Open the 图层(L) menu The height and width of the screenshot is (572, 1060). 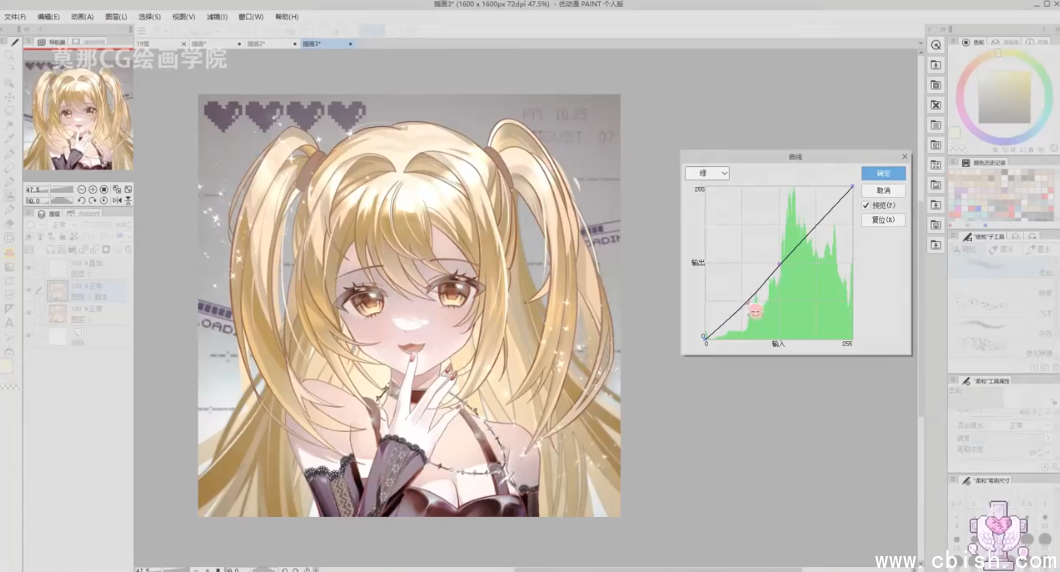(116, 17)
